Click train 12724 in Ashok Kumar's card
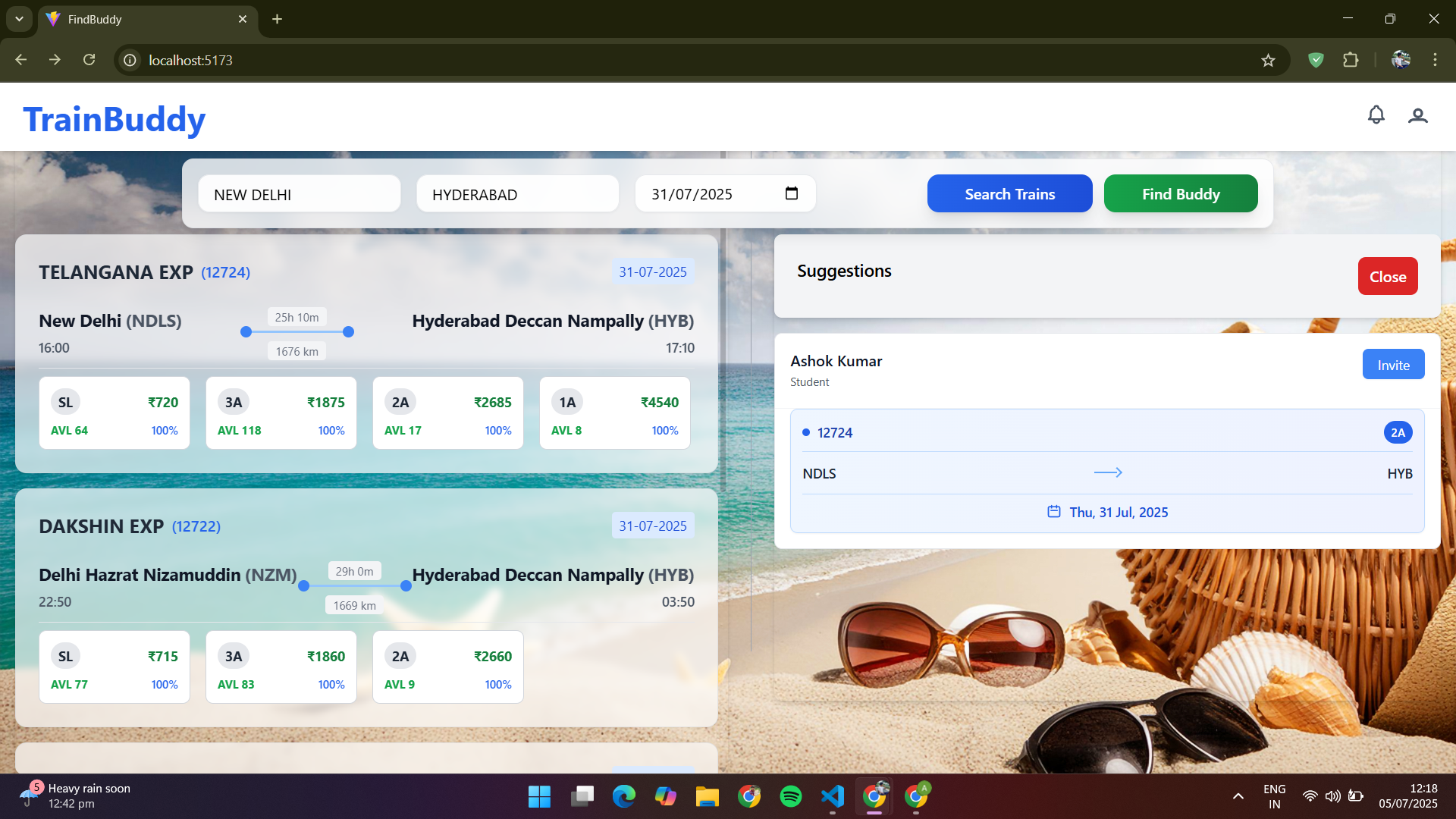The height and width of the screenshot is (819, 1456). click(x=835, y=432)
